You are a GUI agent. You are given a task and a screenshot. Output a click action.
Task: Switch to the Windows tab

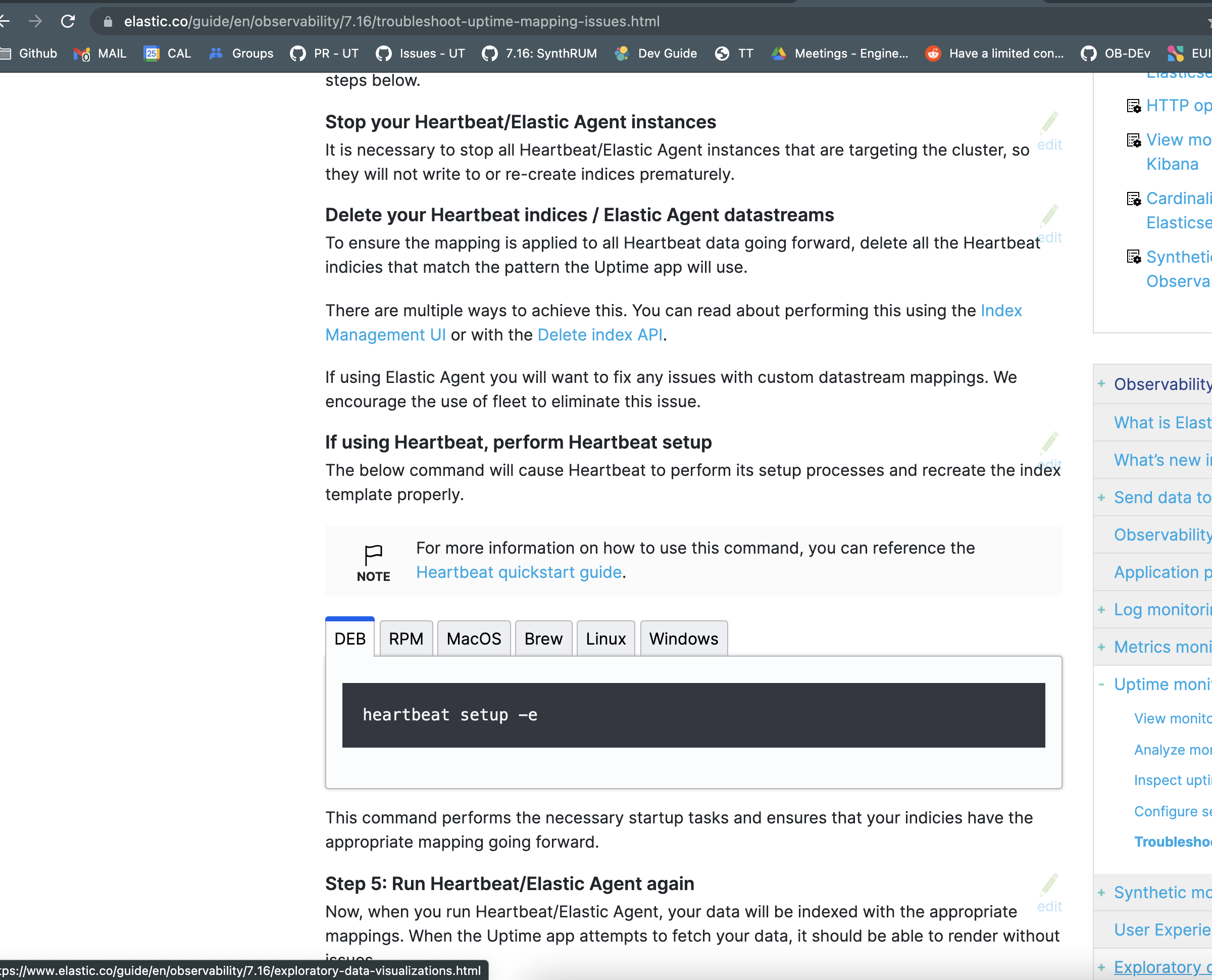[x=683, y=638]
